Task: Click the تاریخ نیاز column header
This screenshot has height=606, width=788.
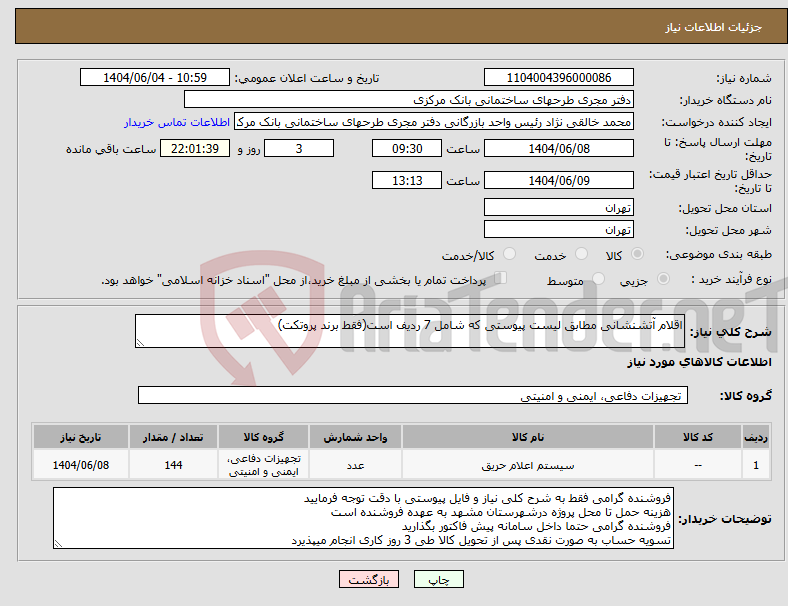Action: tap(81, 437)
